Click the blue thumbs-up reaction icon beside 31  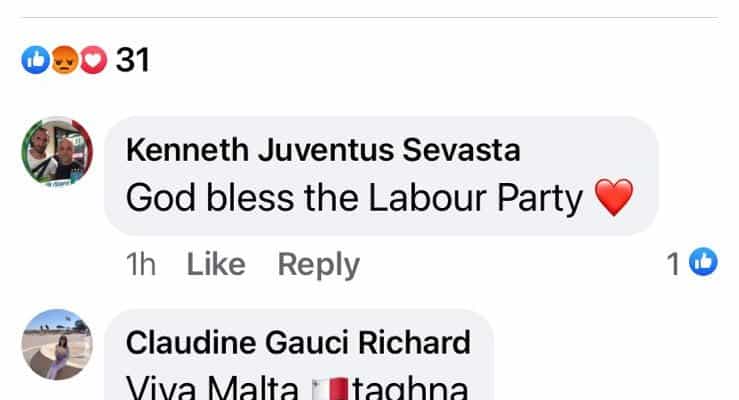pos(36,60)
